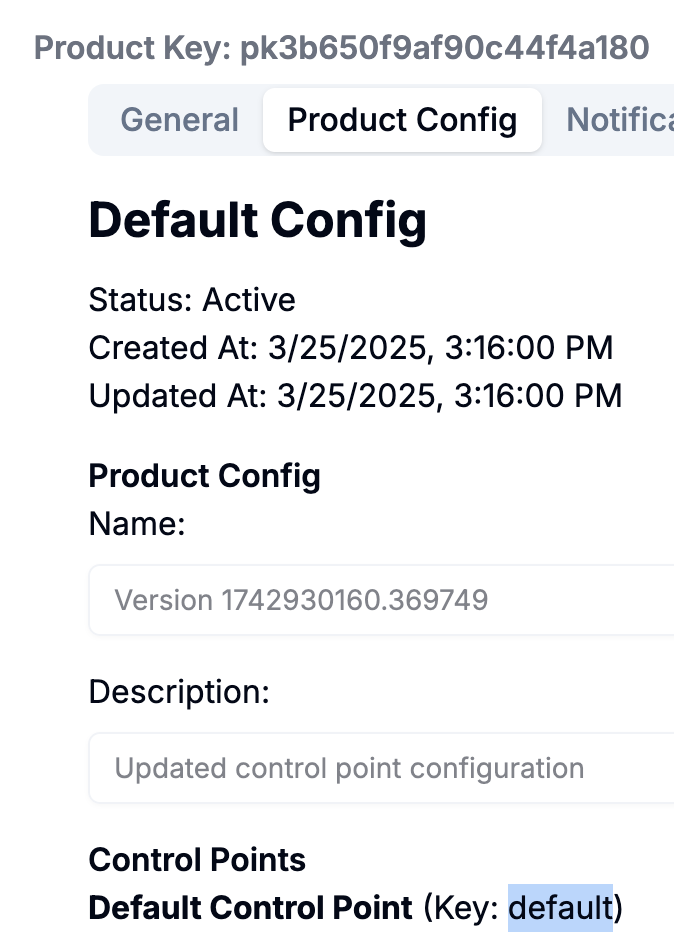Click the "Updated At" timestamp line
674x946 pixels.
pos(355,395)
